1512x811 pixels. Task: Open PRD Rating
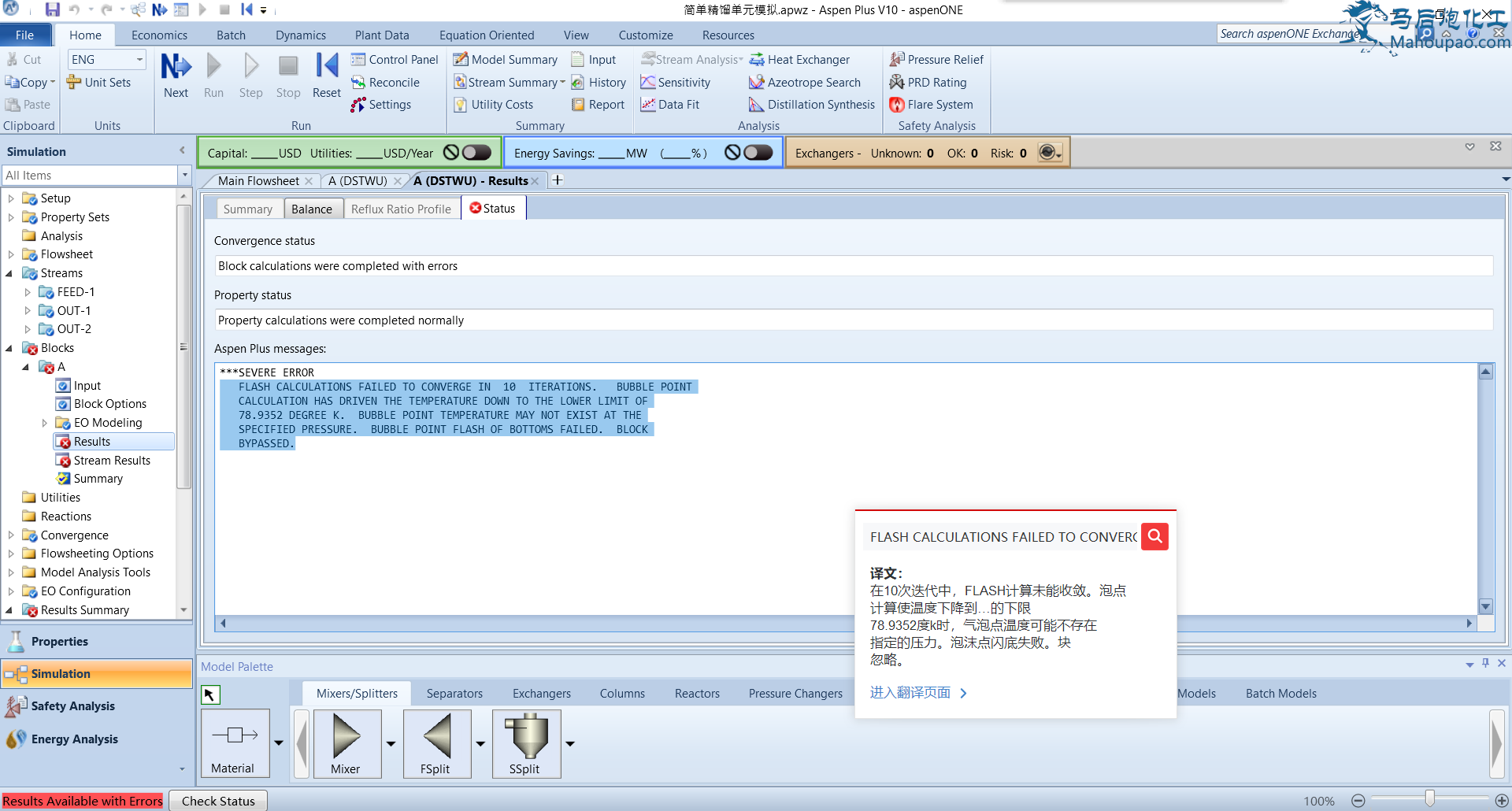coord(928,83)
